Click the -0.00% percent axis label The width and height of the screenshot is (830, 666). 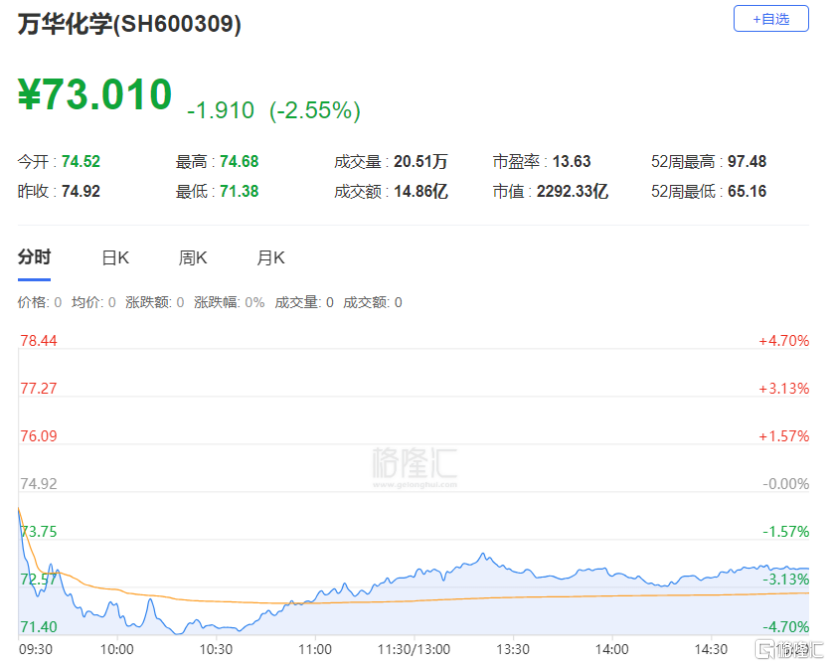[x=786, y=484]
